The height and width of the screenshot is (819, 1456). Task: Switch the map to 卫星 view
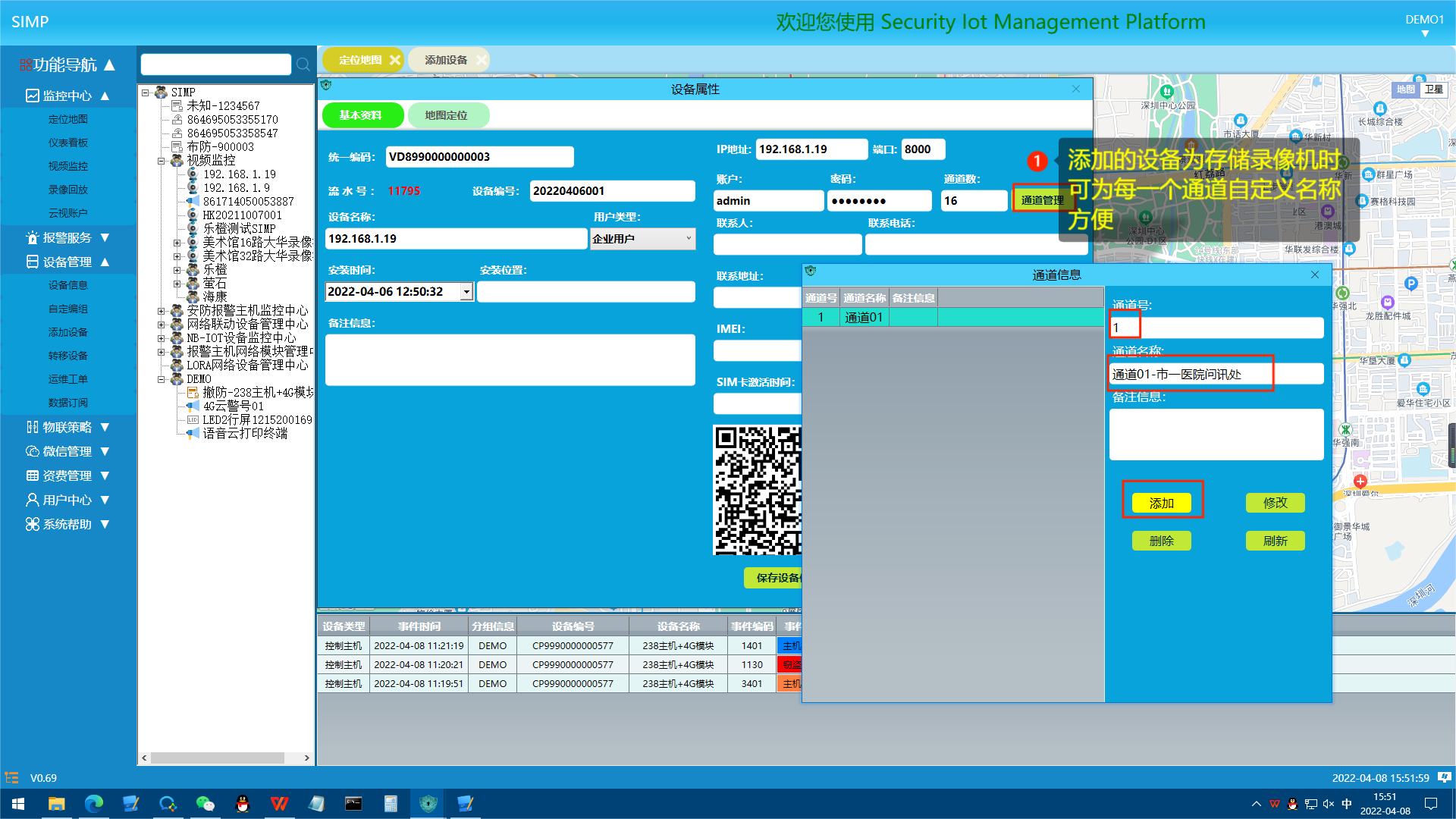(1433, 89)
